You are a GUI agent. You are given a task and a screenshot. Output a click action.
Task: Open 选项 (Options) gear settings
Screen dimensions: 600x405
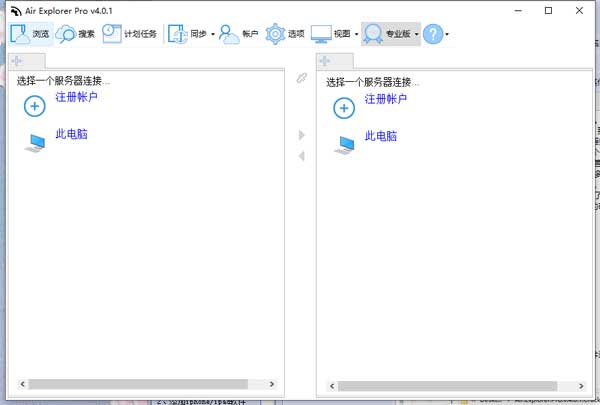285,34
